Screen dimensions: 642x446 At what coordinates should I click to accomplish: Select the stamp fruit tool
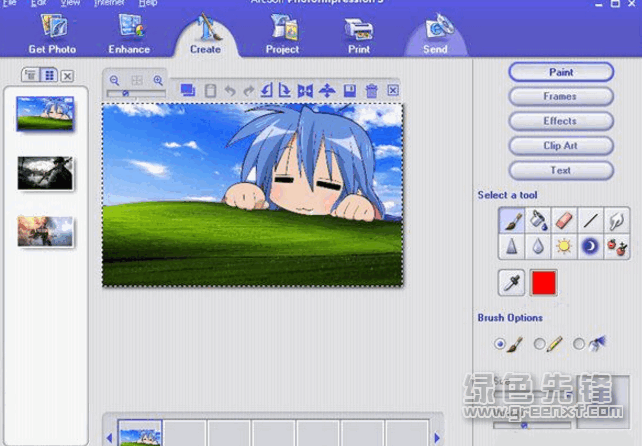(617, 247)
